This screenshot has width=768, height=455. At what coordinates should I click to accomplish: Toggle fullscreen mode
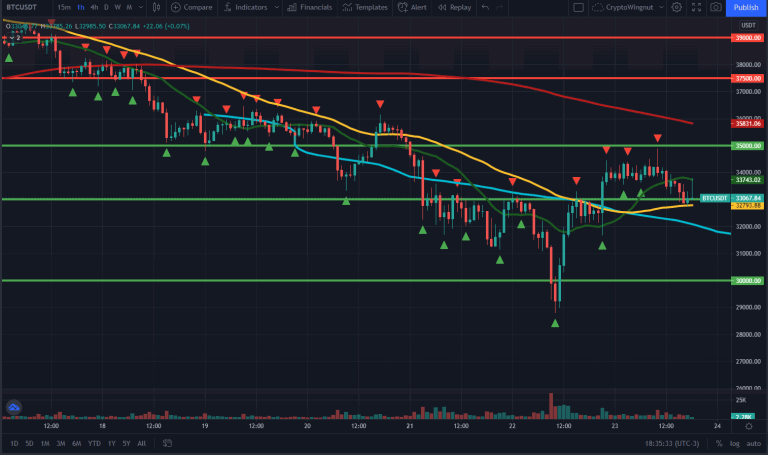click(x=696, y=7)
